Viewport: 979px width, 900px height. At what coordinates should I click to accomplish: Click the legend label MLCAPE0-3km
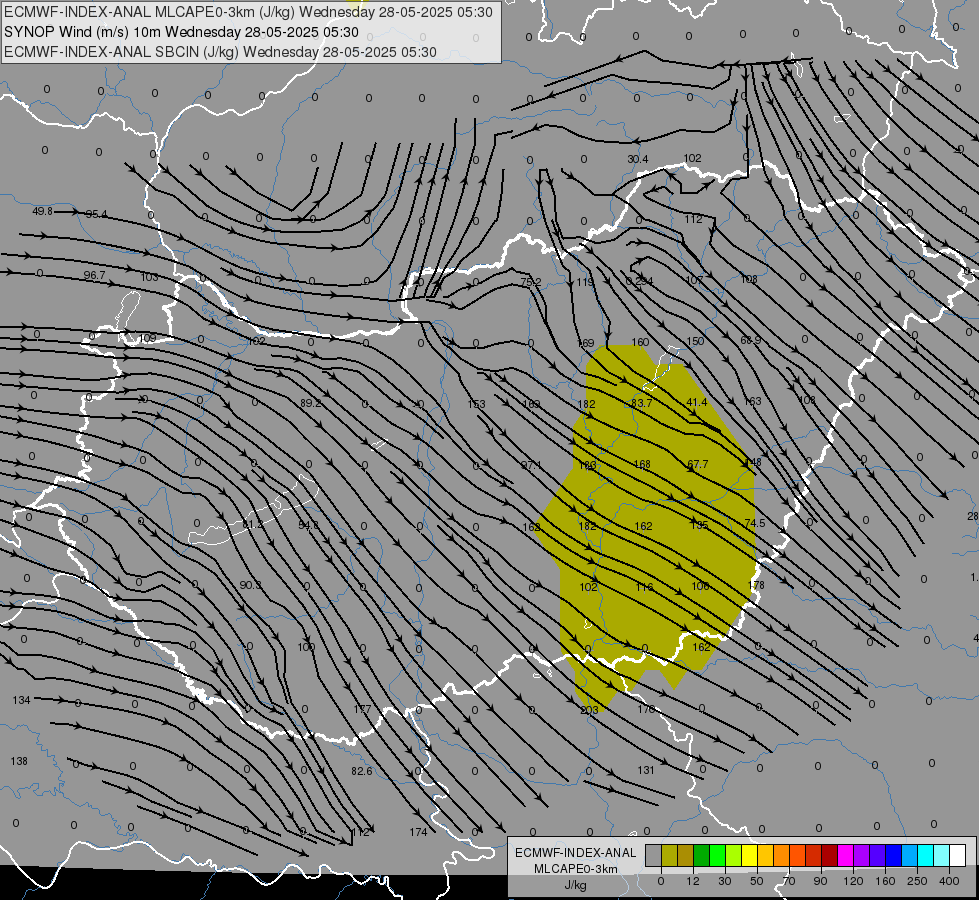point(575,869)
